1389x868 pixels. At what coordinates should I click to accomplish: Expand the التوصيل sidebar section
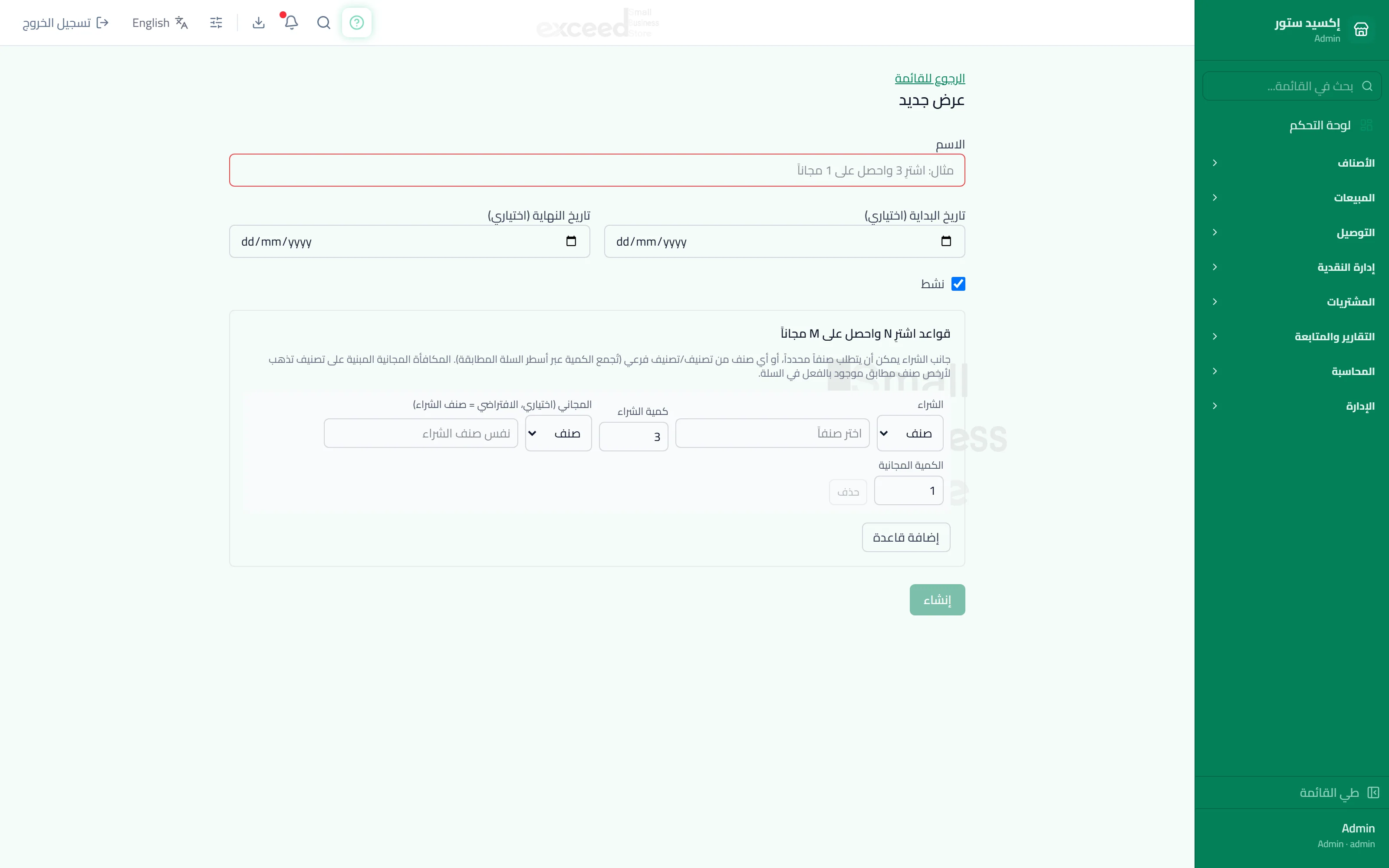1292,233
